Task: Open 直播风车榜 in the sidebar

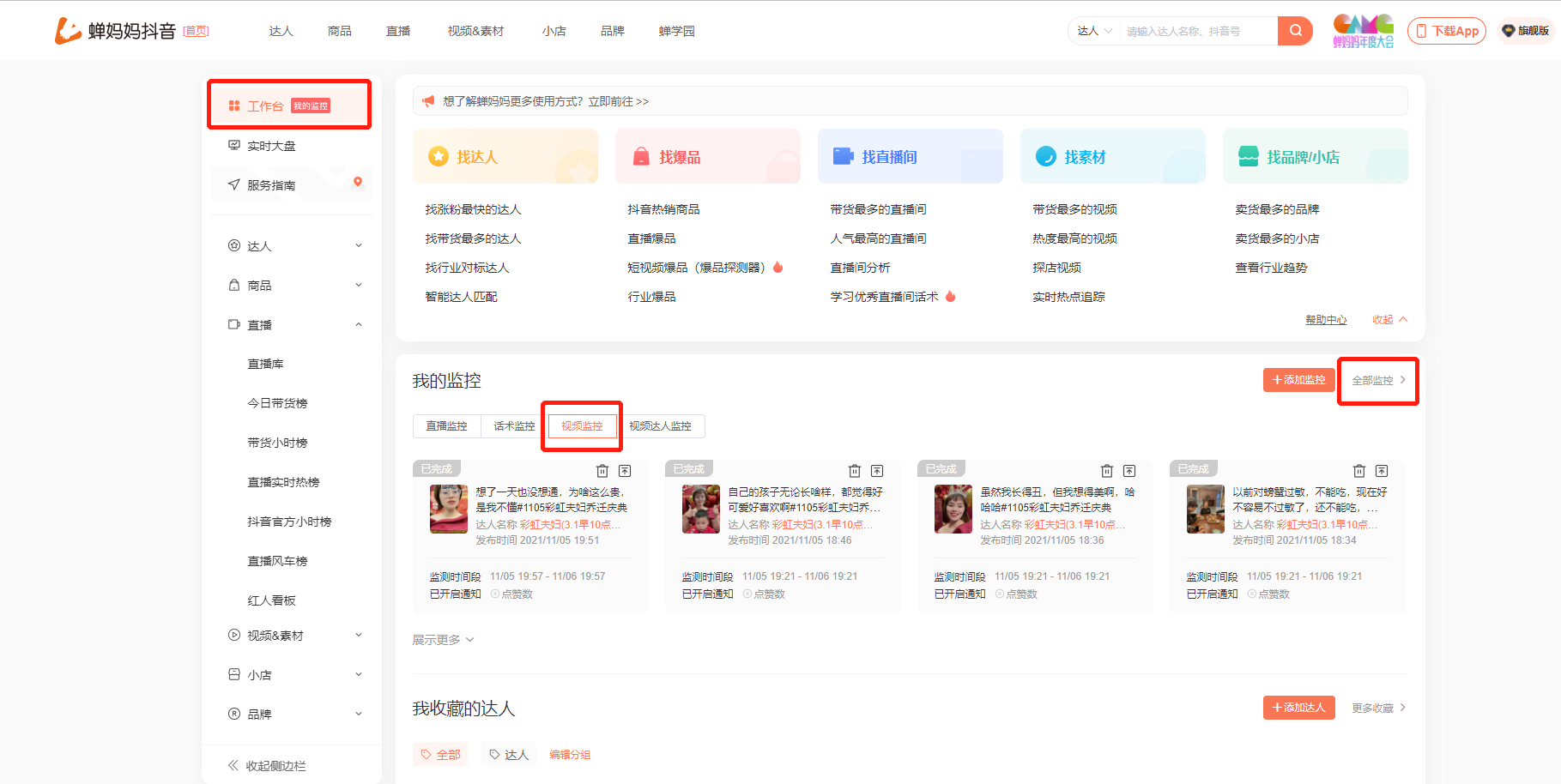Action: (277, 561)
